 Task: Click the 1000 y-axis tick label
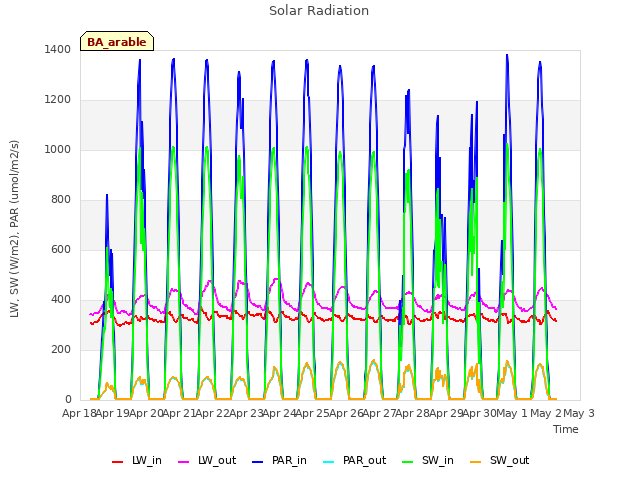tap(58, 150)
